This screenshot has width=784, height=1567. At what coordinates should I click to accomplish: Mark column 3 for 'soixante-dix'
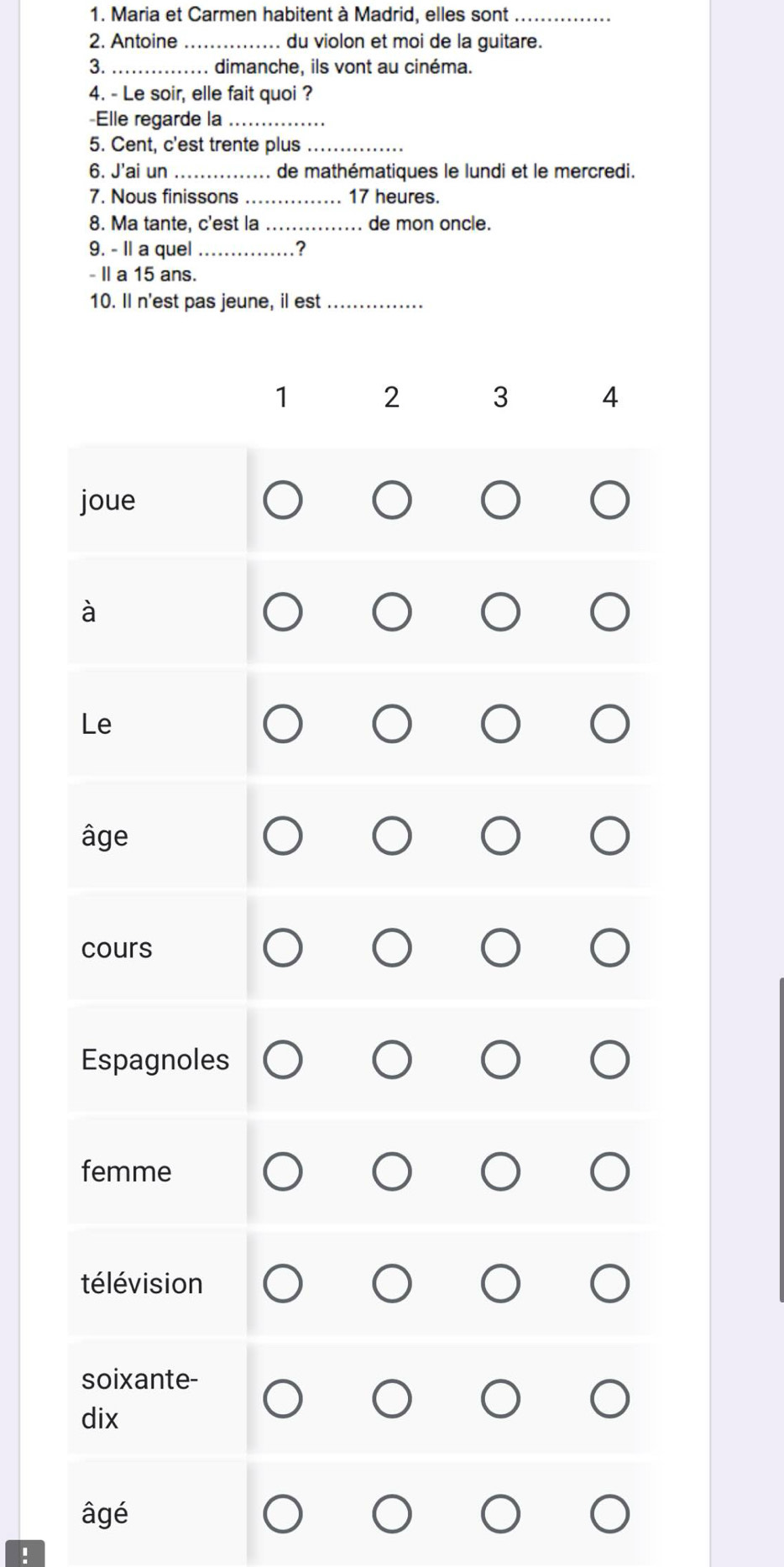click(x=501, y=1399)
